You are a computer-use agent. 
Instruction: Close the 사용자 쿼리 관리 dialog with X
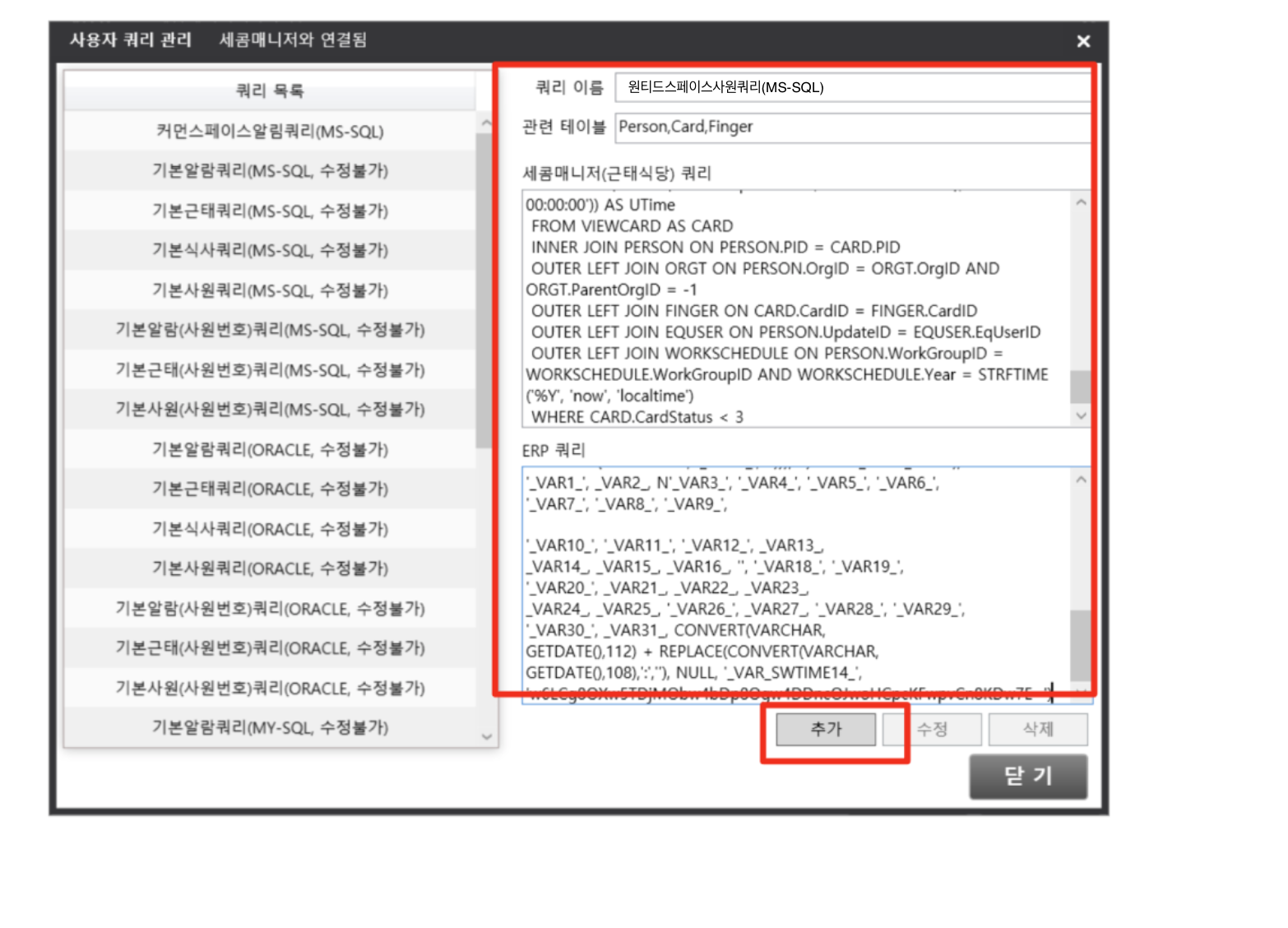(1083, 41)
